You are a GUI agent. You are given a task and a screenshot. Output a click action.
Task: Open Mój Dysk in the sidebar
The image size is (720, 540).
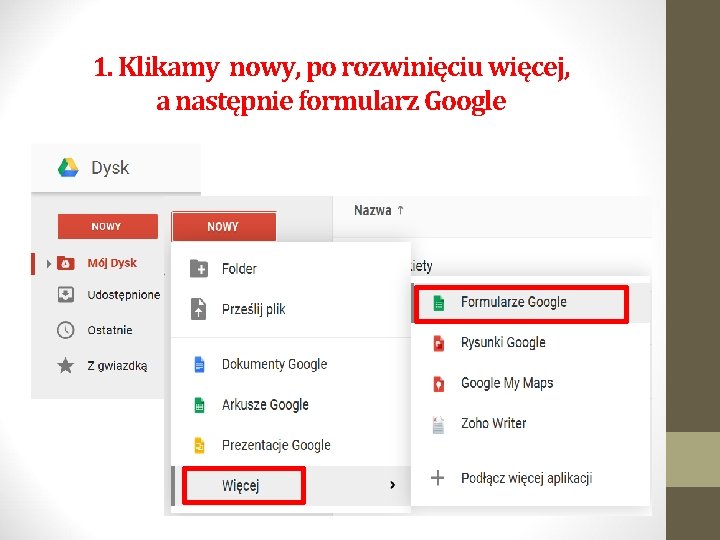(112, 263)
